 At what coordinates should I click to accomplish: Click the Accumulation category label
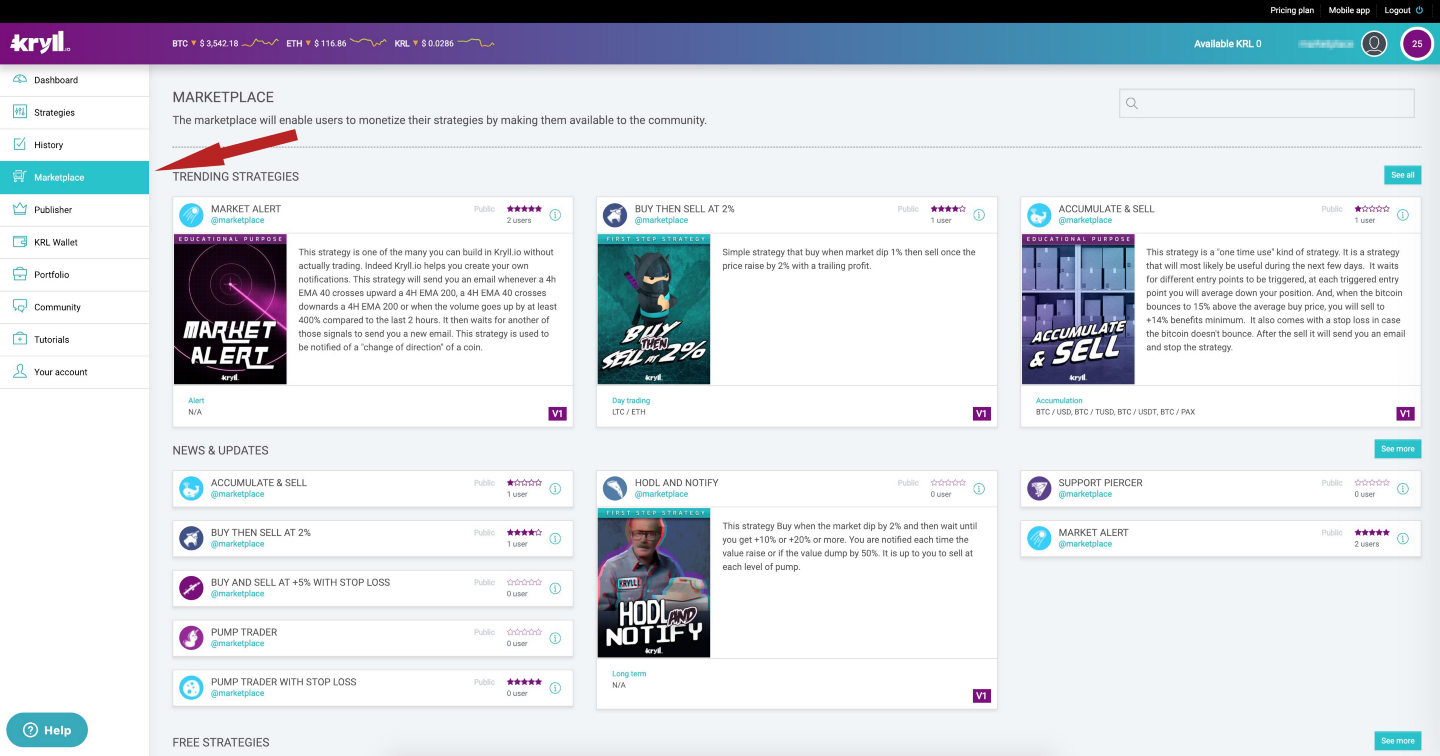point(1059,401)
